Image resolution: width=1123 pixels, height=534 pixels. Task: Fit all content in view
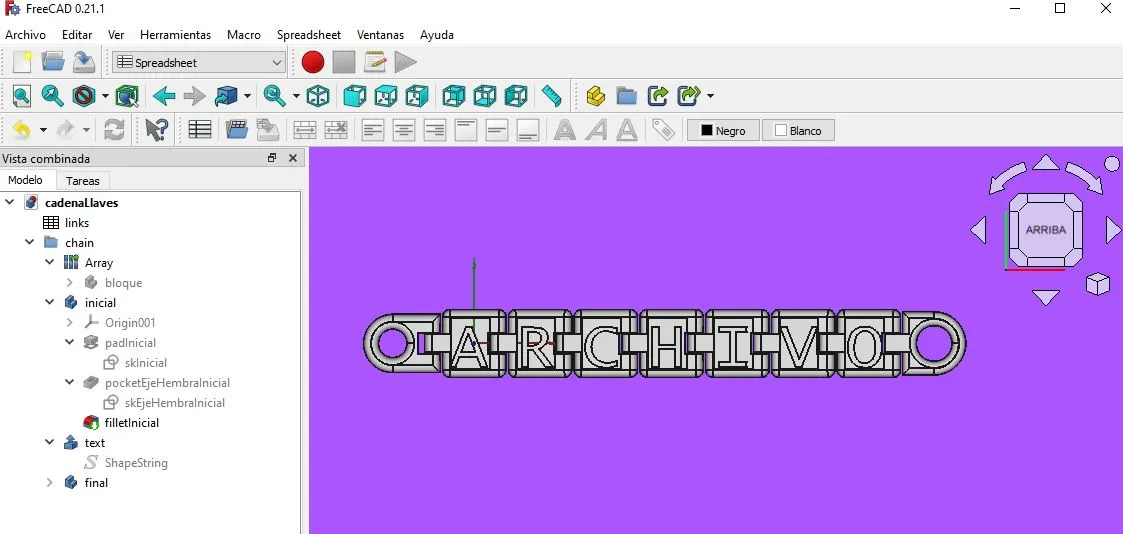21,95
